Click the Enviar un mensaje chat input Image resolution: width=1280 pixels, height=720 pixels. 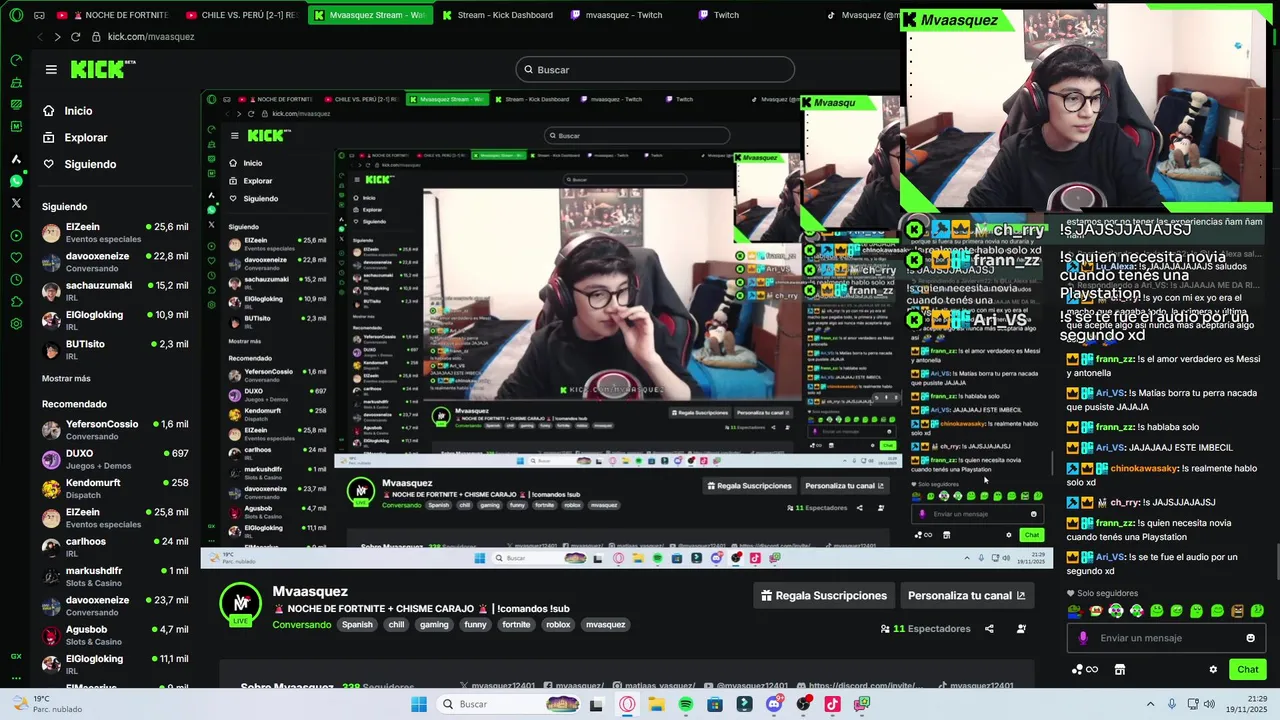[x=1166, y=638]
